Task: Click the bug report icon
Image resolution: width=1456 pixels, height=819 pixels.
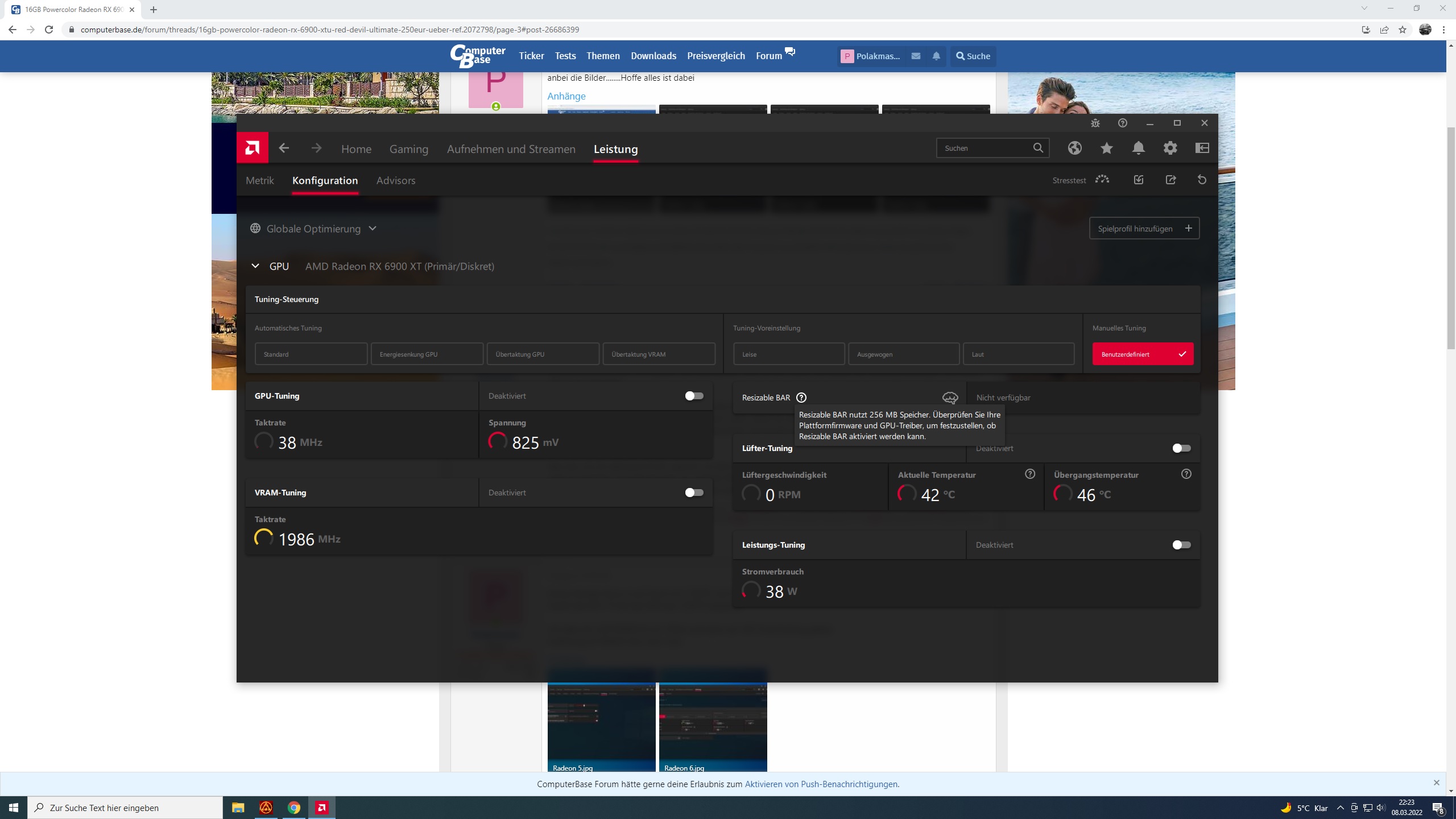Action: tap(1095, 123)
